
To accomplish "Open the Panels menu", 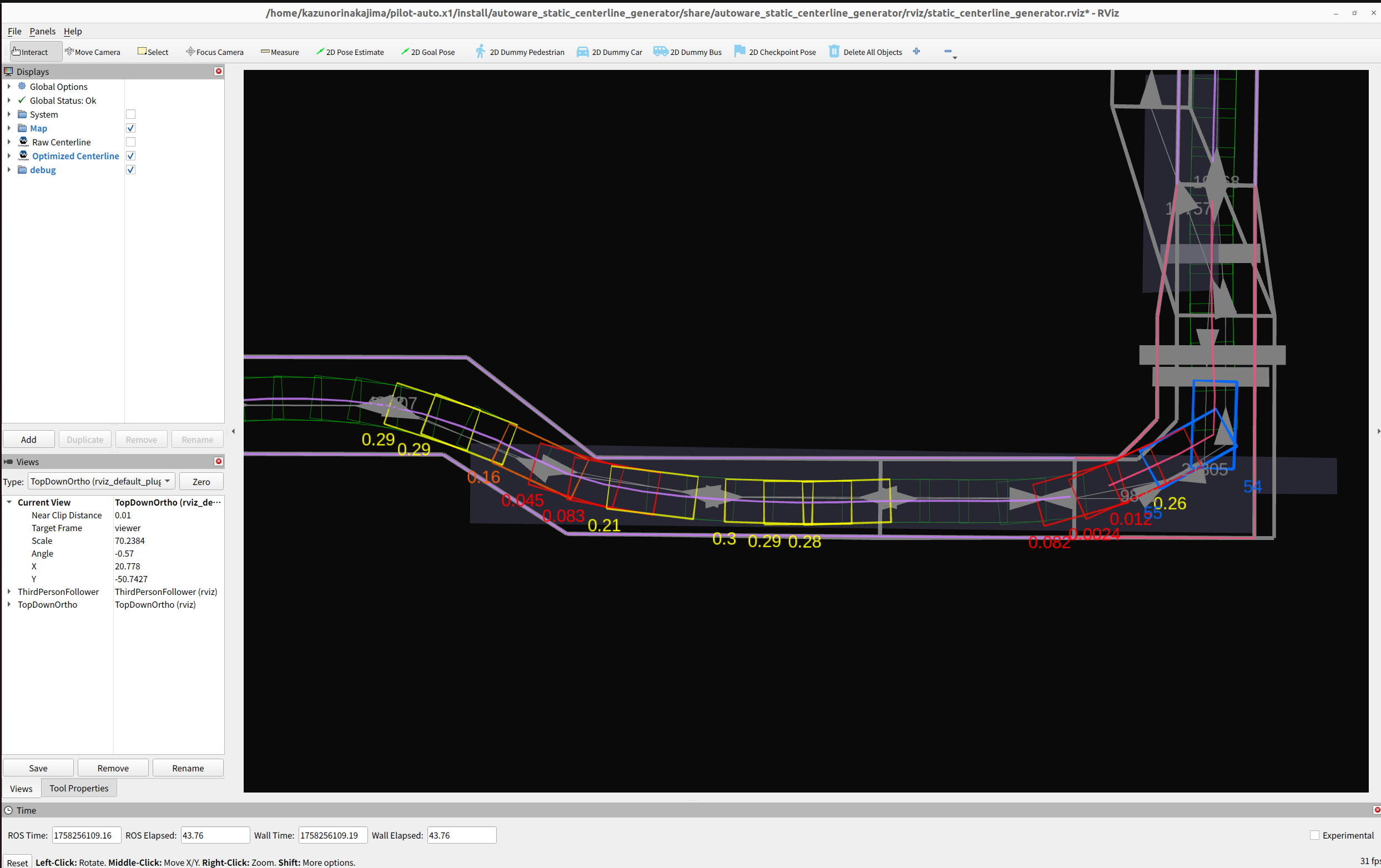I will coord(42,31).
